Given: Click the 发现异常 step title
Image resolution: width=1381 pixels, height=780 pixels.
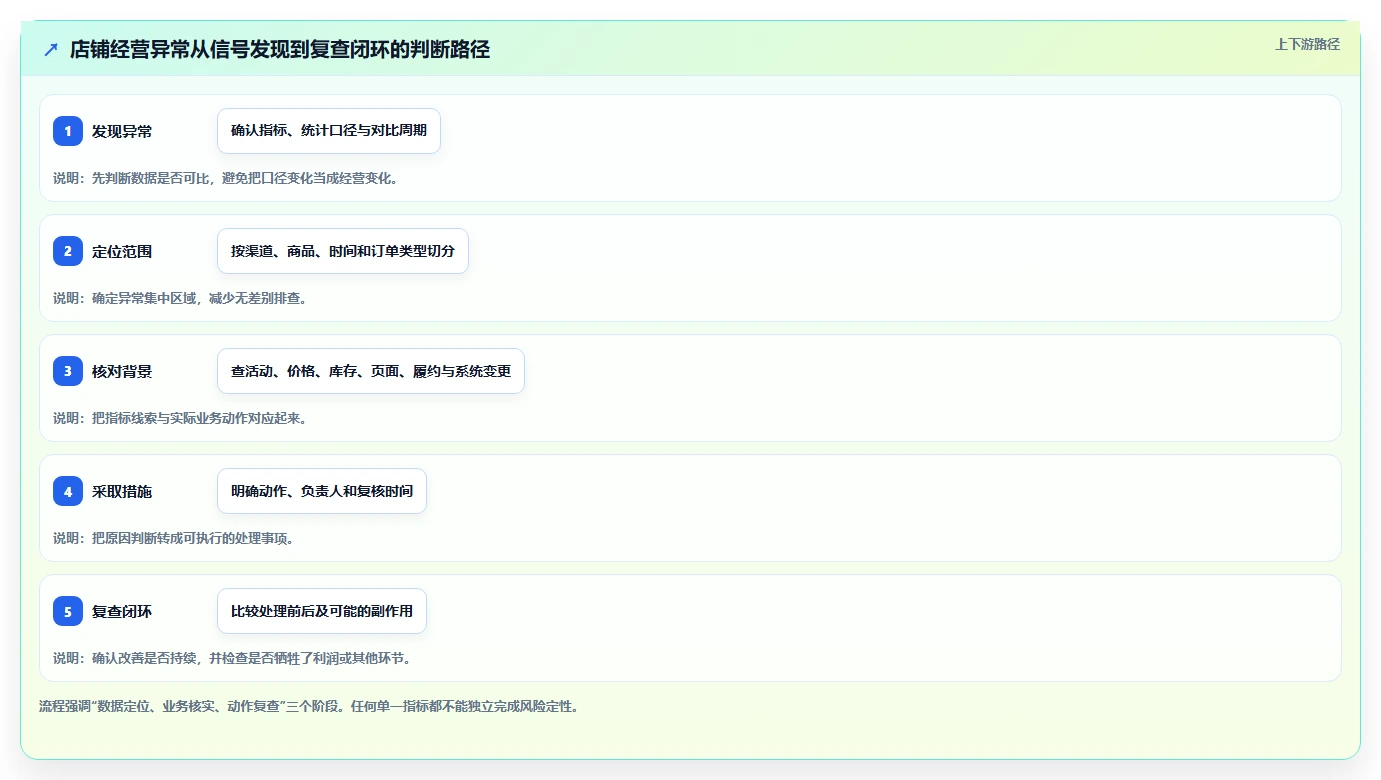Looking at the screenshot, I should (x=122, y=131).
